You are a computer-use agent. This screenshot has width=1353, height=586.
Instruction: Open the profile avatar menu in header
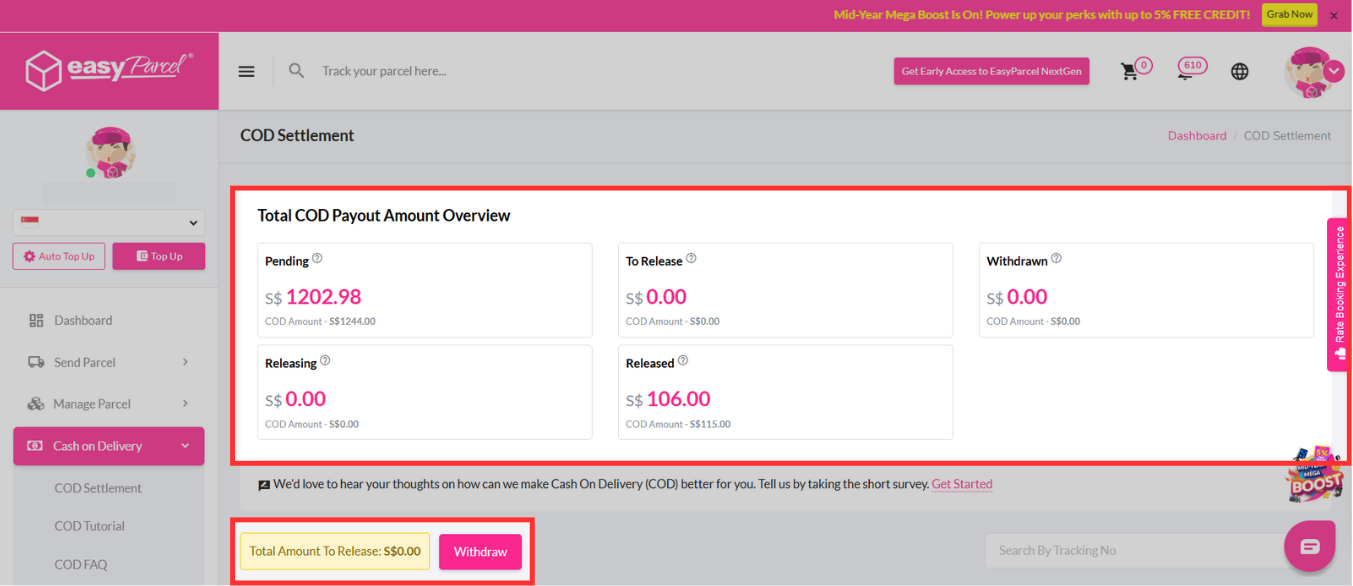point(1313,72)
